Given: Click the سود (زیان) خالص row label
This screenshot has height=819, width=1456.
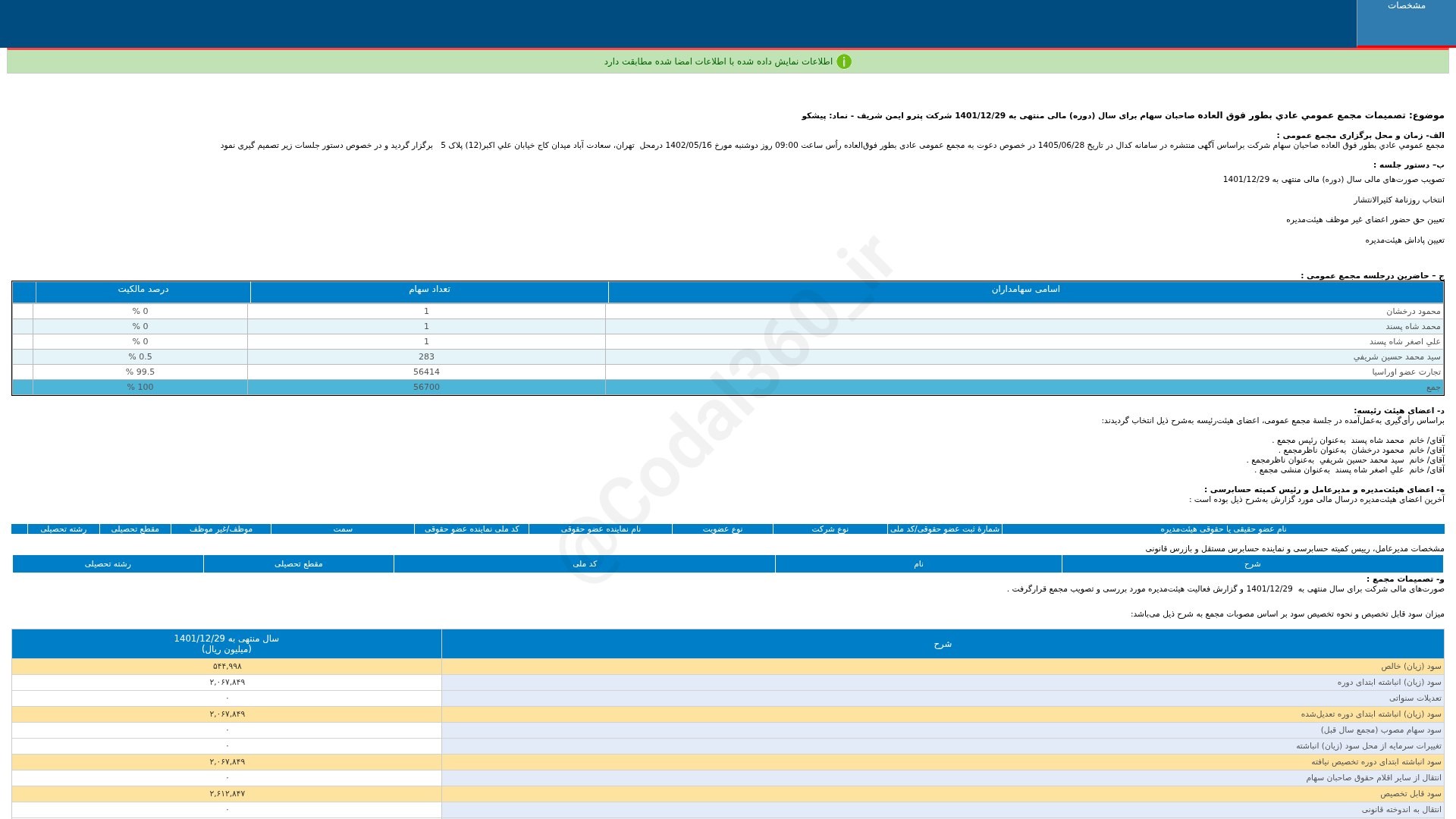Looking at the screenshot, I should (1410, 667).
